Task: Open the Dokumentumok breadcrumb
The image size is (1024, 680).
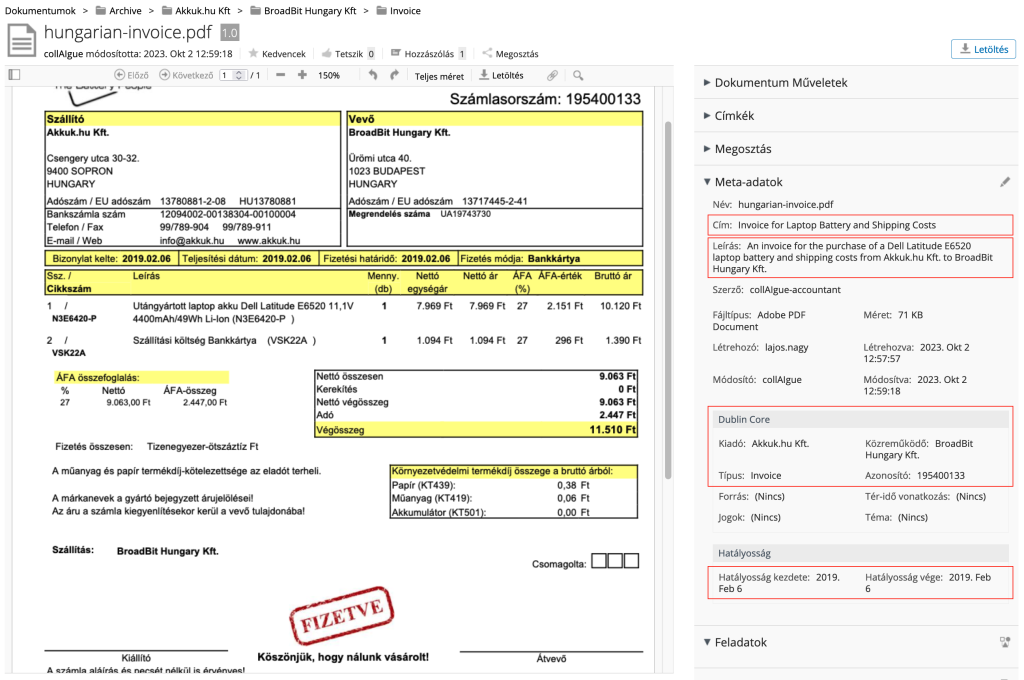Action: point(40,10)
